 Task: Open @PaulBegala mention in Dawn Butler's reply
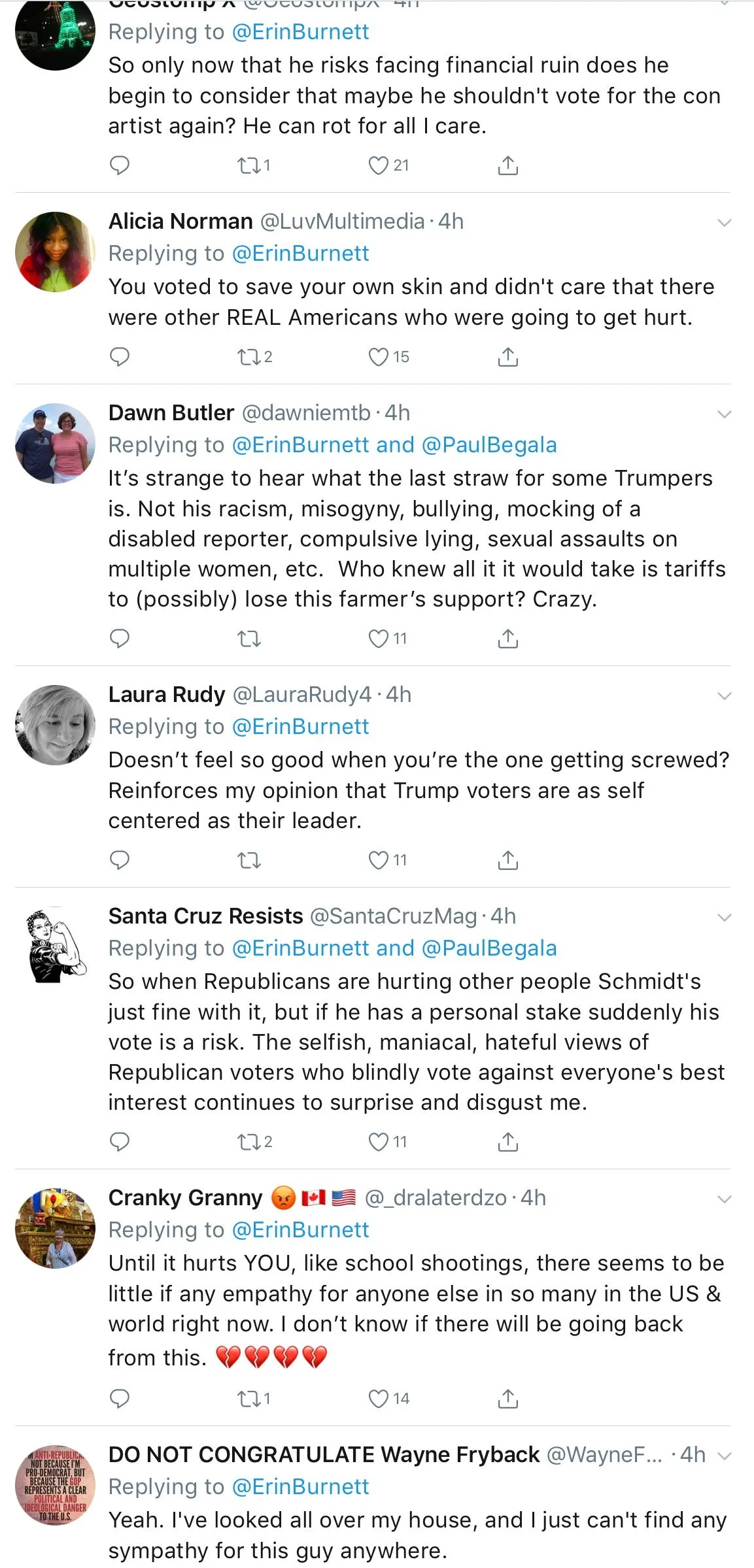point(489,445)
